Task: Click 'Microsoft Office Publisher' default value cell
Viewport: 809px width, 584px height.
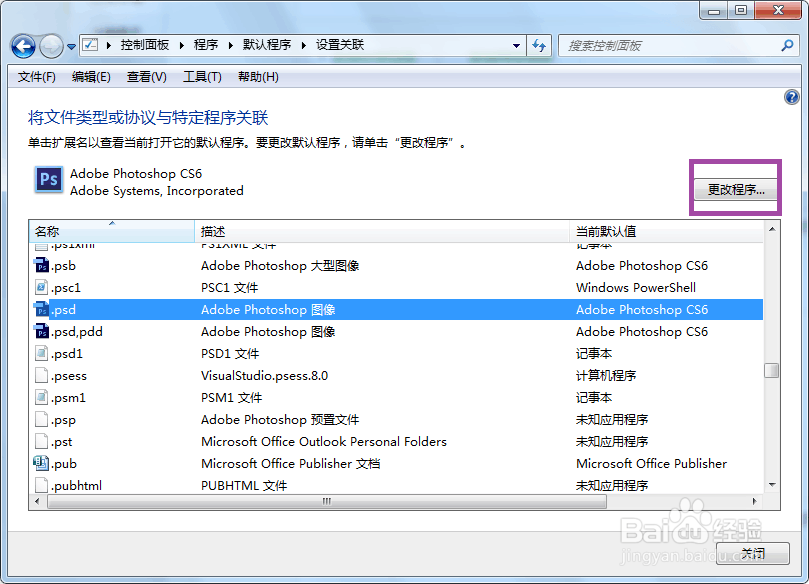Action: click(652, 464)
